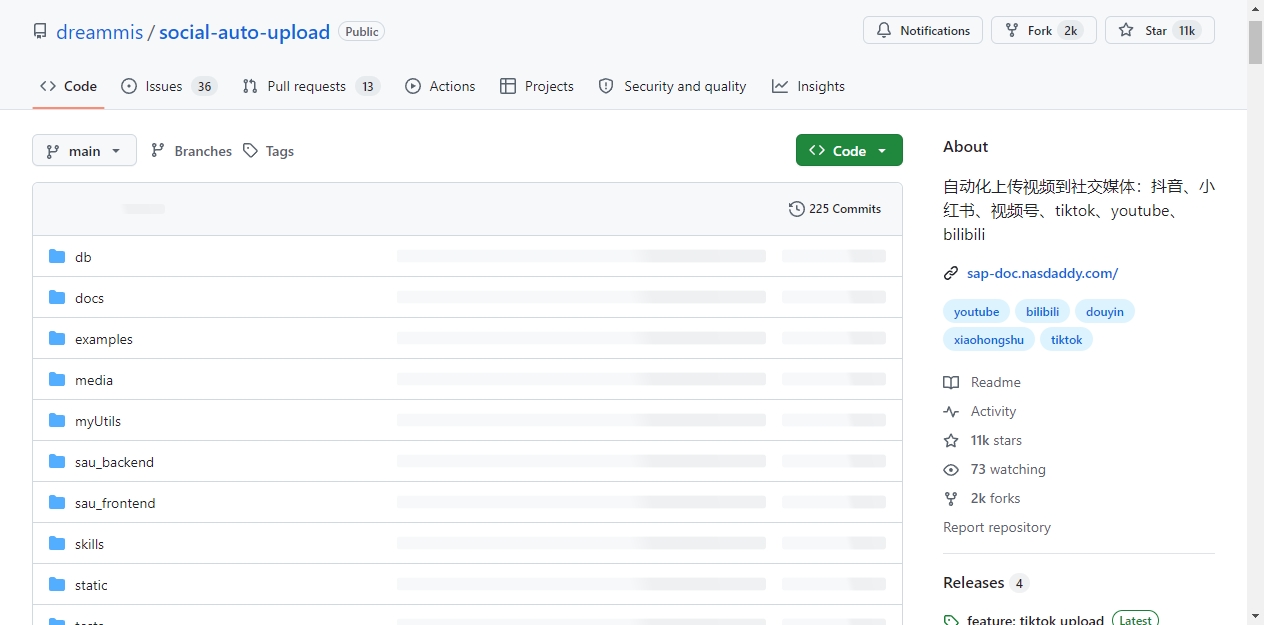Open the 225 Commits history
The image size is (1264, 625).
point(835,209)
